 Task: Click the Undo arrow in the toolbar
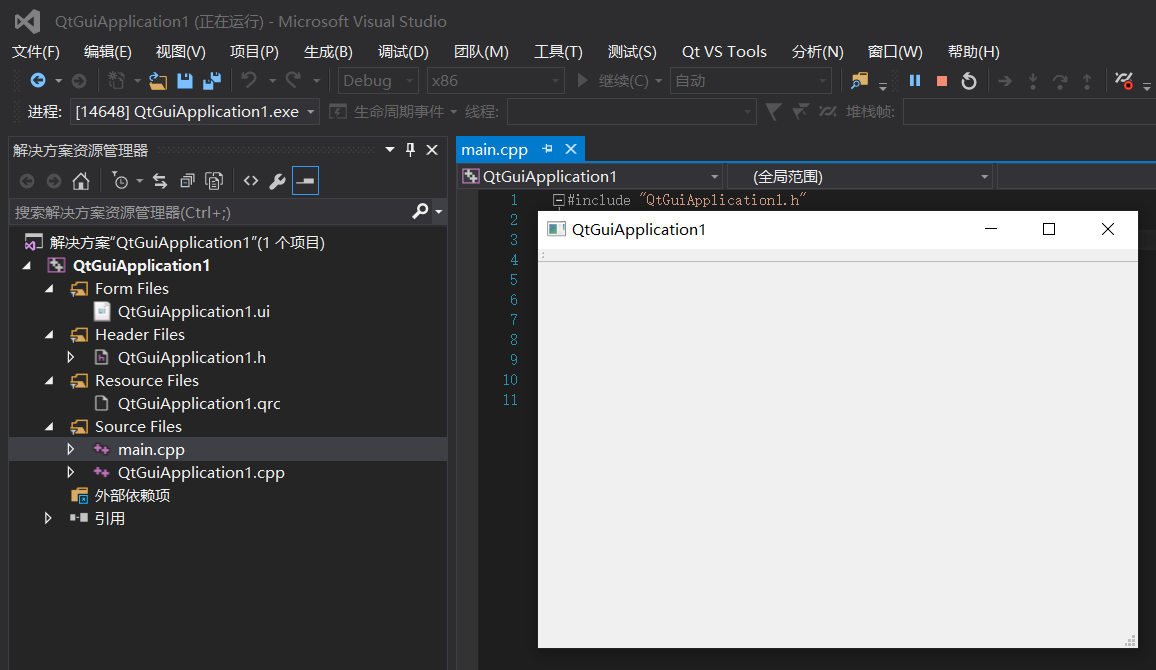249,80
